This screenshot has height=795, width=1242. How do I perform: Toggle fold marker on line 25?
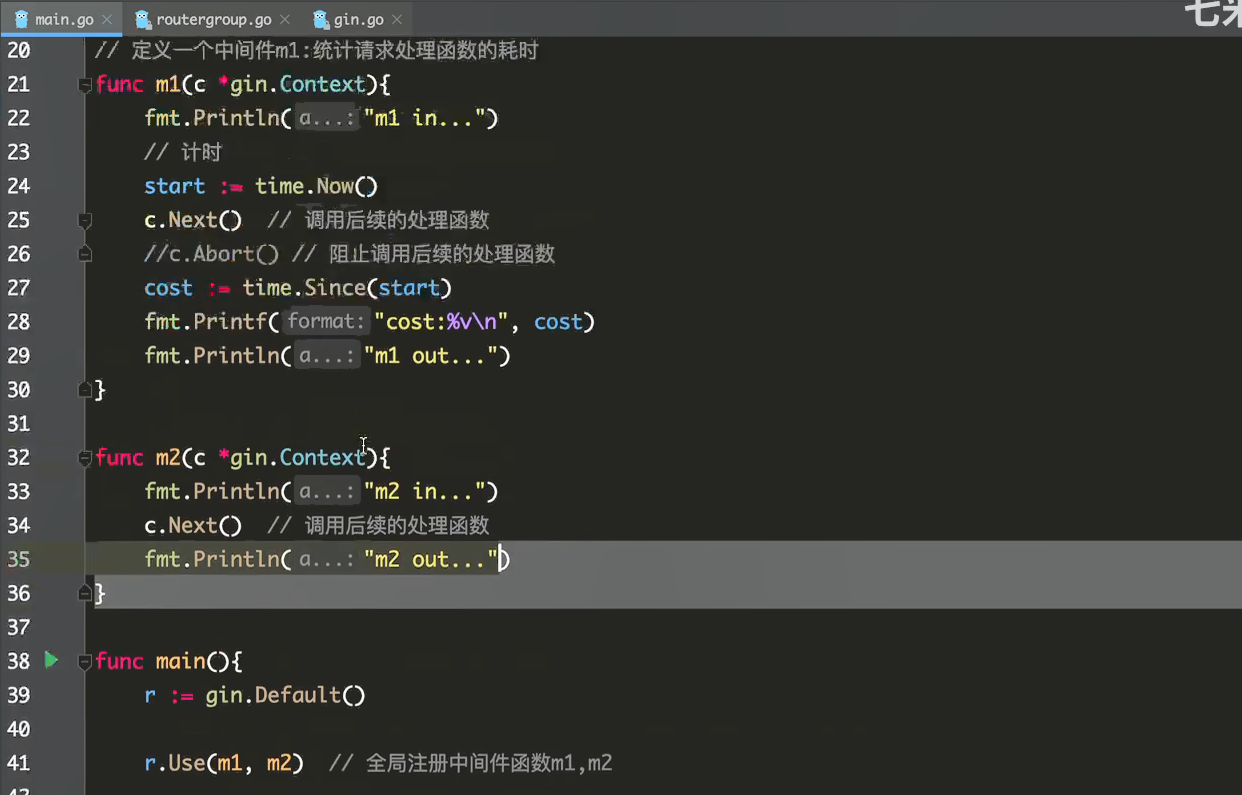point(85,220)
